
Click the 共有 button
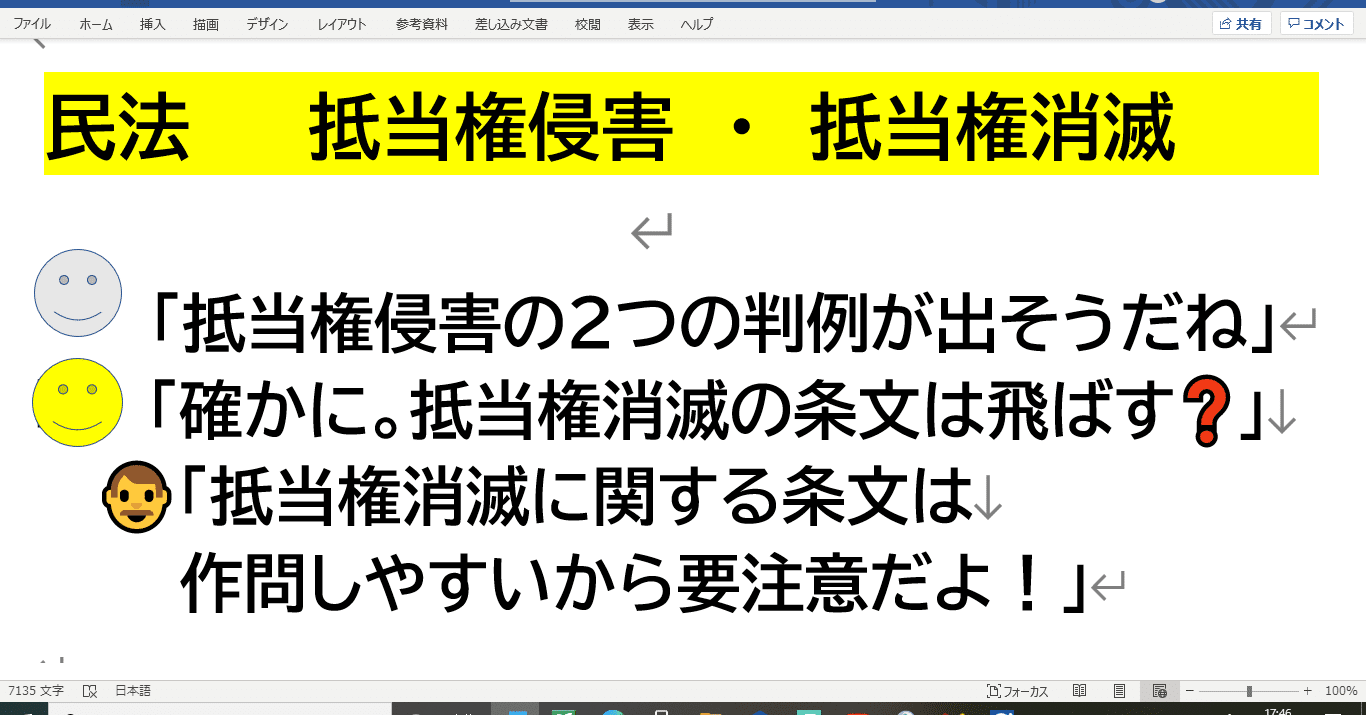1241,22
